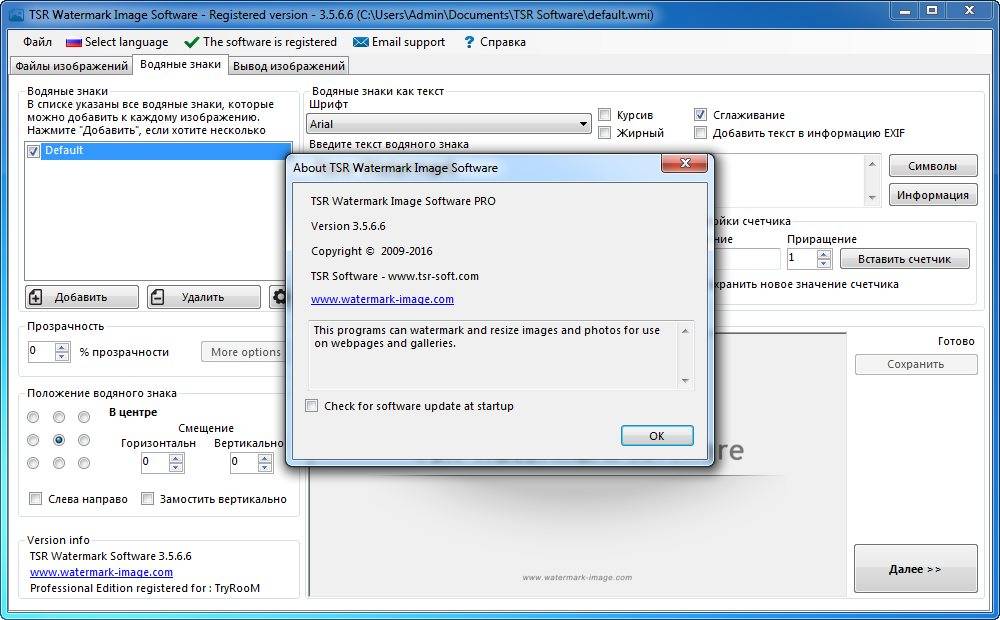This screenshot has height=620, width=1000.
Task: Uncheck the Default watermark checkbox
Action: 34,151
